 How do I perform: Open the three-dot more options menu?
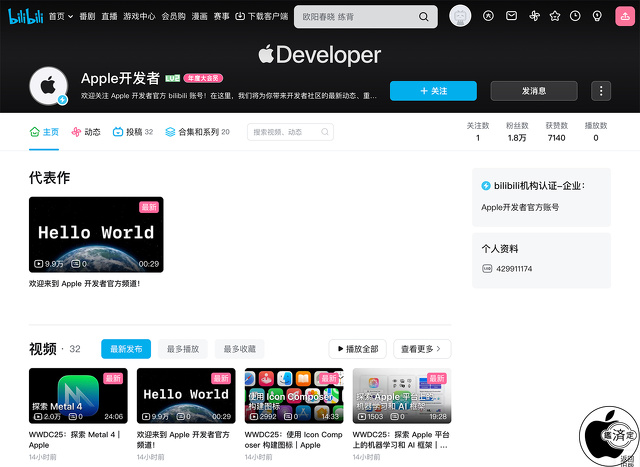[601, 91]
